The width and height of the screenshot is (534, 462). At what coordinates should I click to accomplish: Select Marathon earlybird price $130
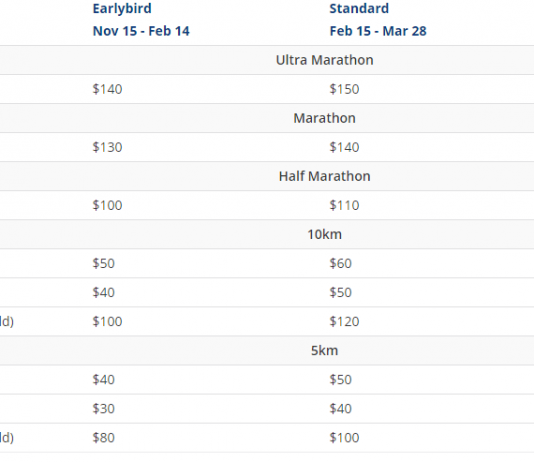(x=107, y=147)
